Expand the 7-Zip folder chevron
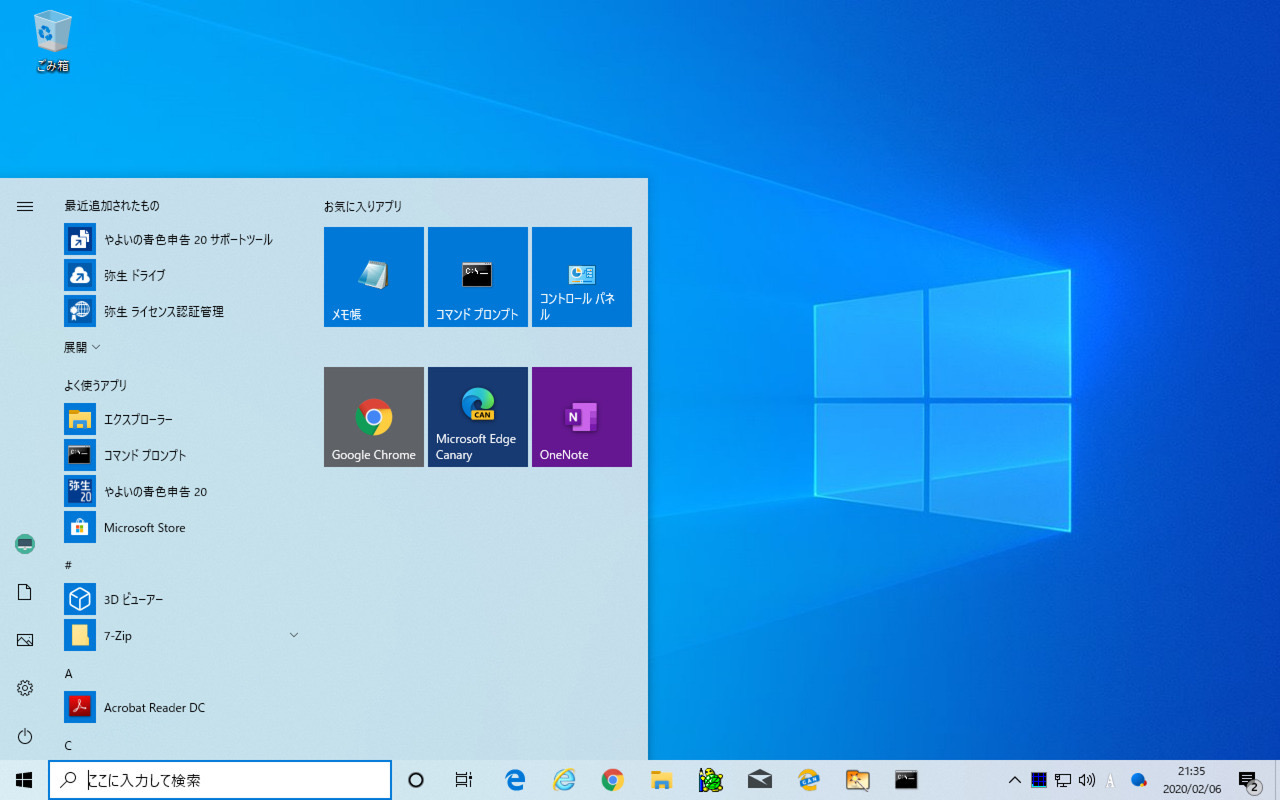 (293, 635)
